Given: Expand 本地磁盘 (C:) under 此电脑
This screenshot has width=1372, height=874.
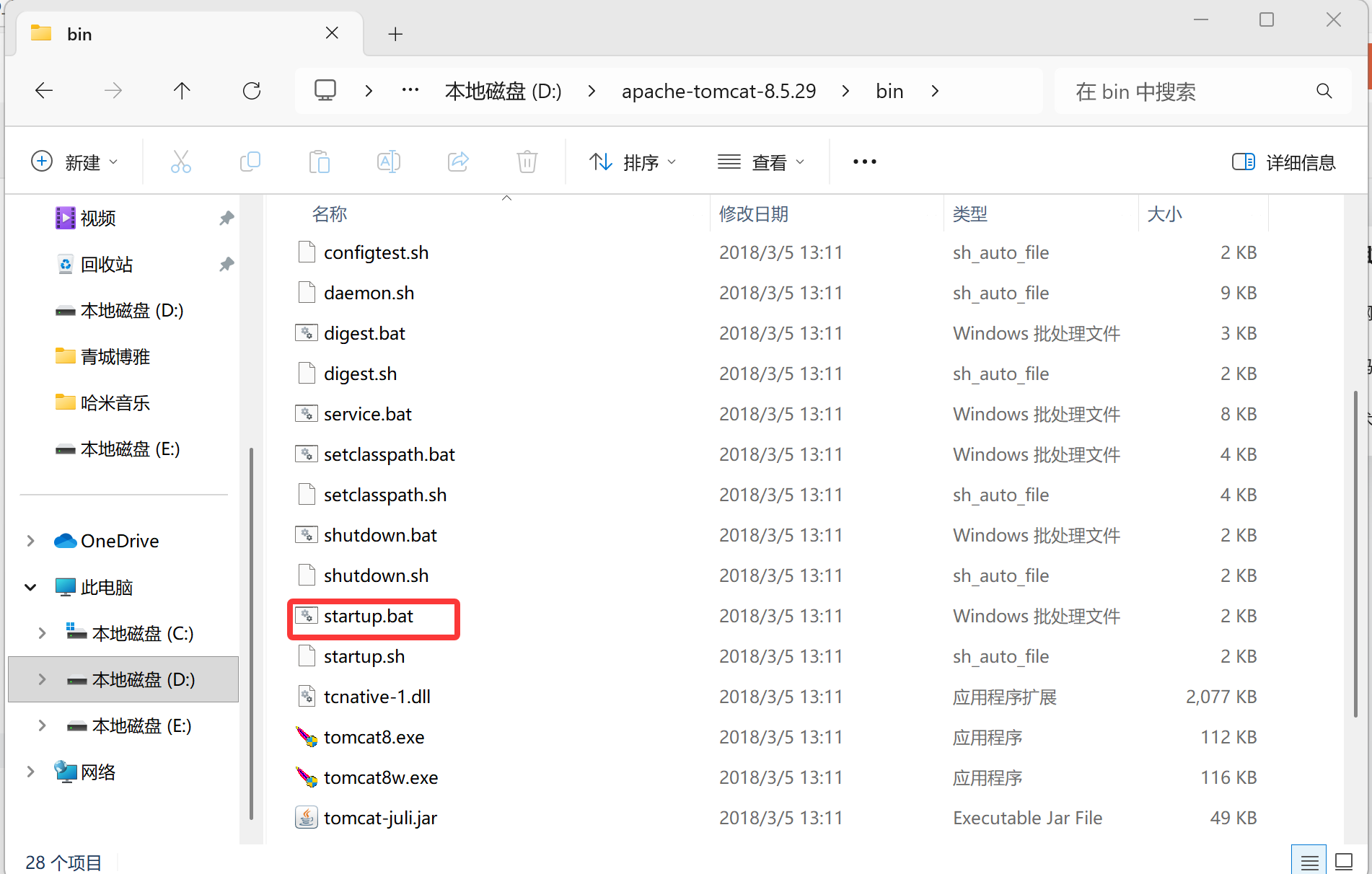Looking at the screenshot, I should [42, 633].
